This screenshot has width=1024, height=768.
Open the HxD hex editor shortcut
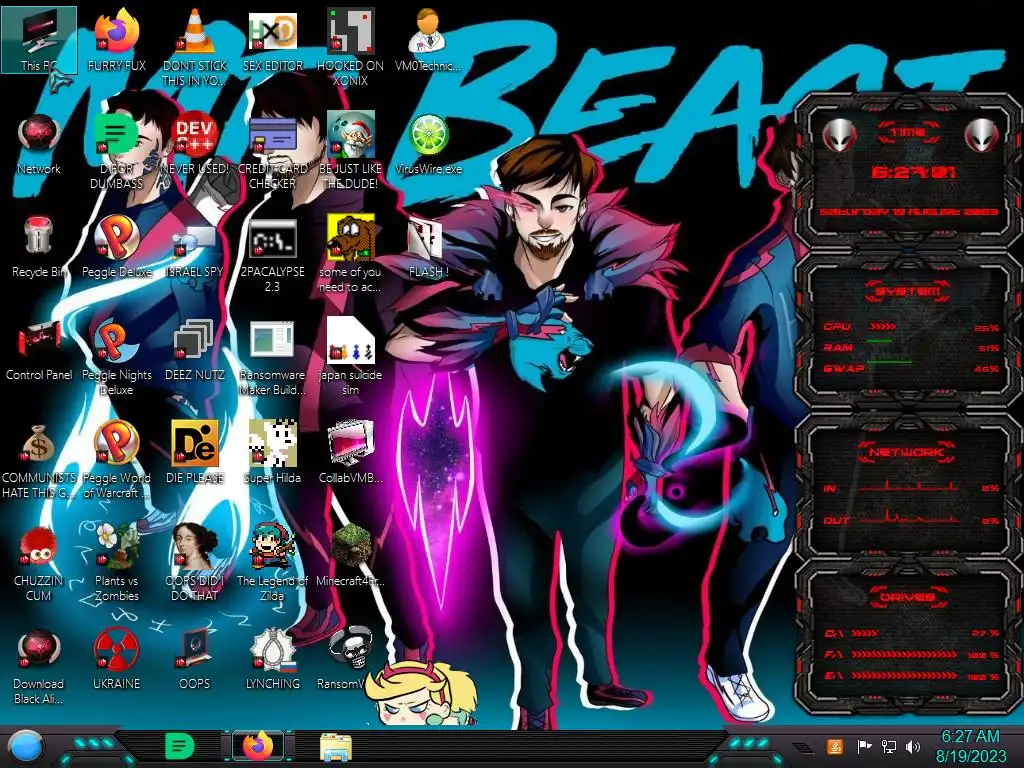coord(273,40)
